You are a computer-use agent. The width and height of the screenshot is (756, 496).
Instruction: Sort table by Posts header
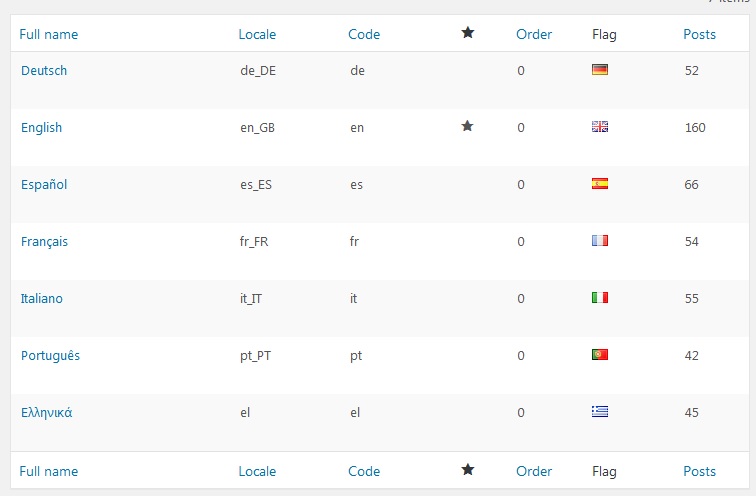700,34
